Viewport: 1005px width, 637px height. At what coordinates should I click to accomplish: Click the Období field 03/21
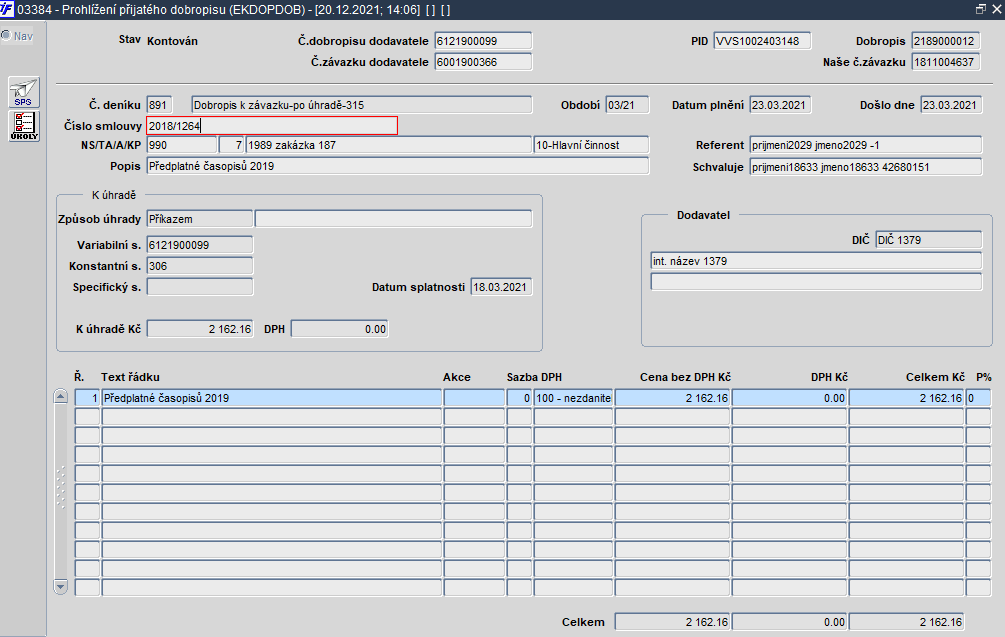tap(627, 105)
